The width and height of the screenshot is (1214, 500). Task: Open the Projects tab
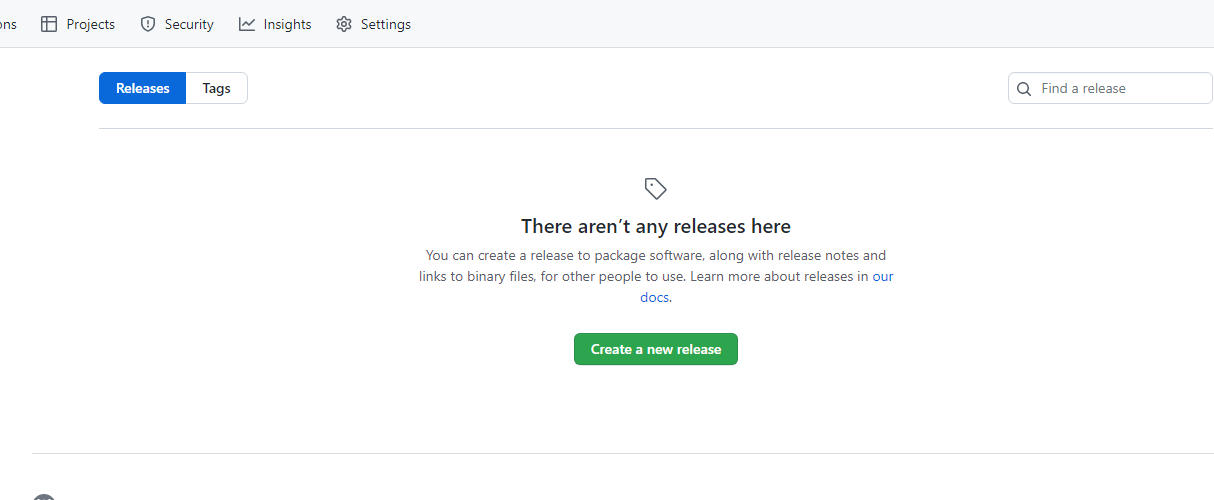coord(89,24)
